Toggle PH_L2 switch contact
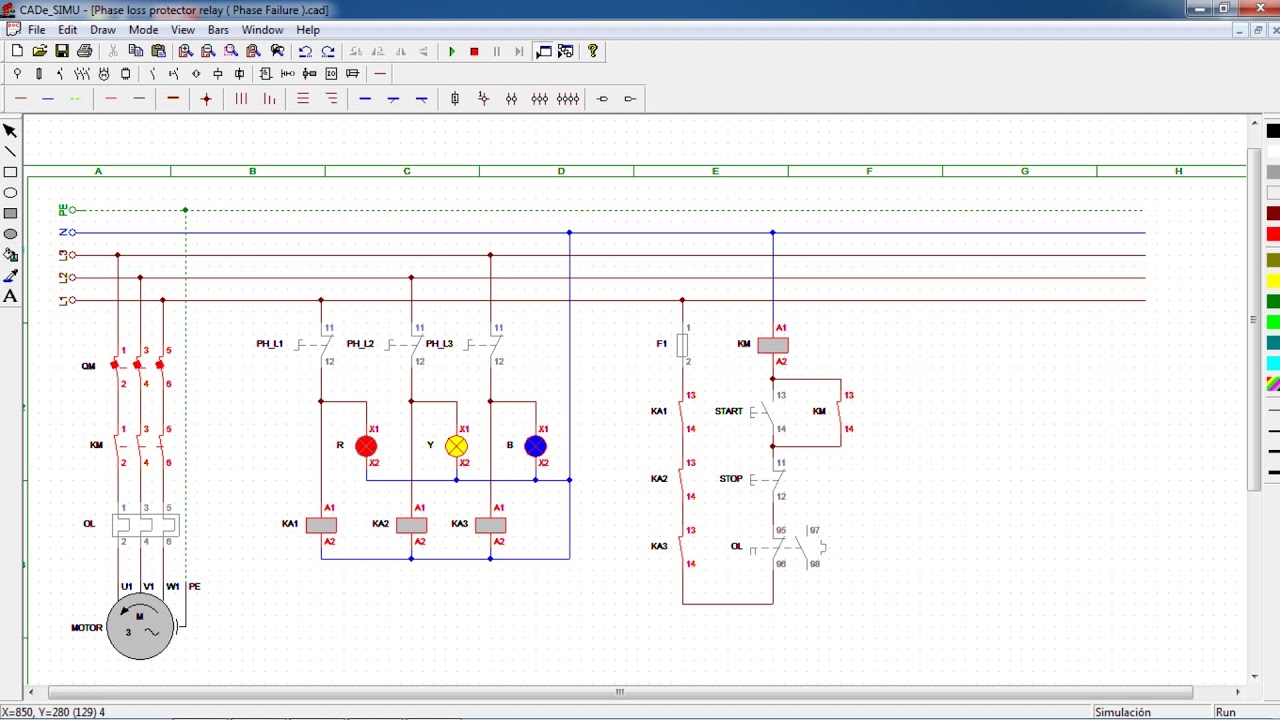The width and height of the screenshot is (1280, 720). point(405,344)
